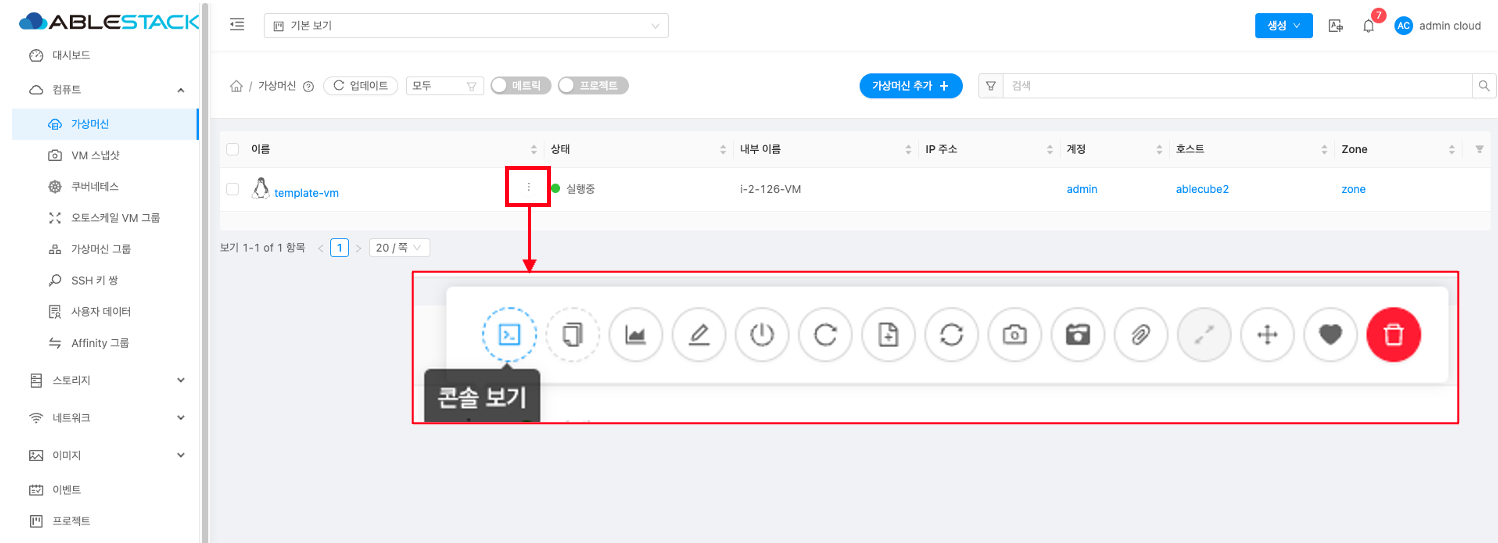The image size is (1498, 543).
Task: Collapse sidebar with the menu-fold icon
Action: (237, 25)
